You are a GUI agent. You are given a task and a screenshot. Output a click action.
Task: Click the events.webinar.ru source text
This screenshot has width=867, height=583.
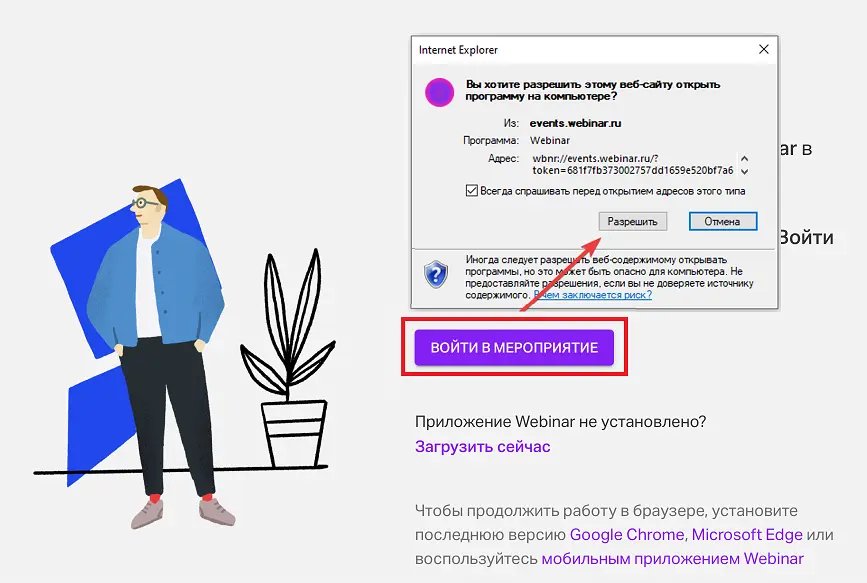tap(575, 123)
